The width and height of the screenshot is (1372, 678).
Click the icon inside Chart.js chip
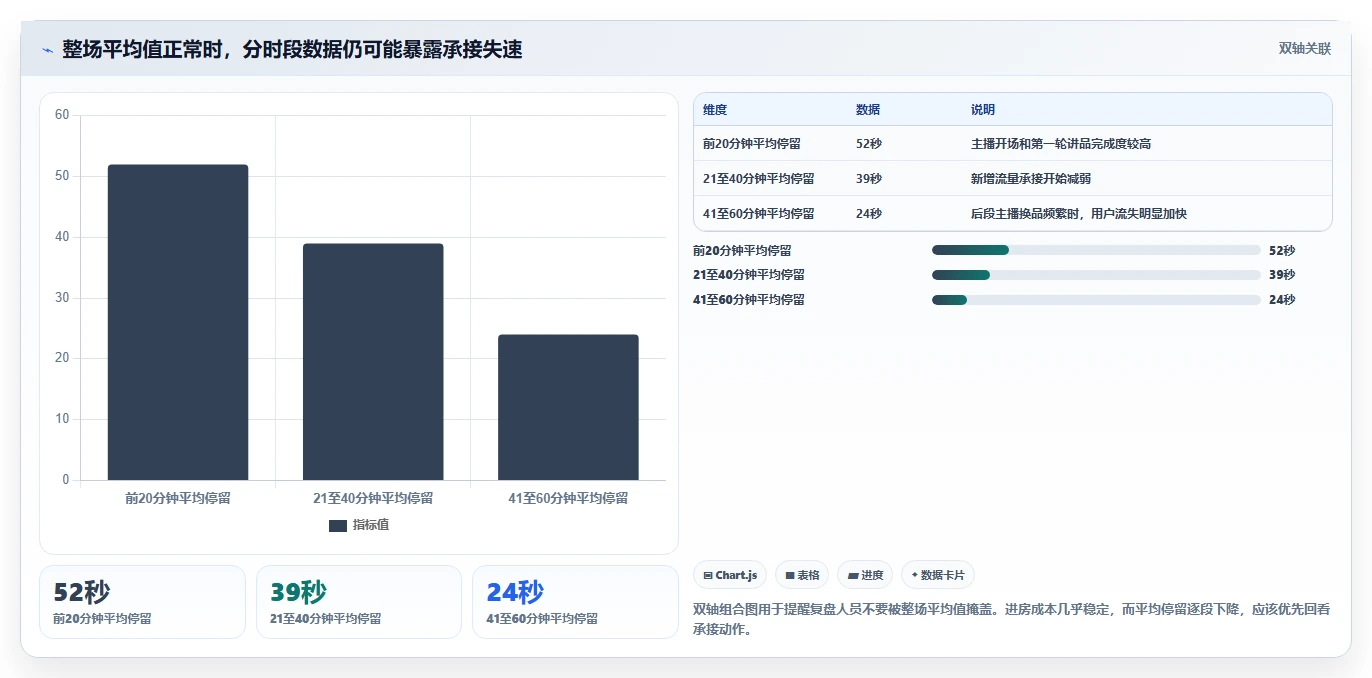click(x=708, y=575)
